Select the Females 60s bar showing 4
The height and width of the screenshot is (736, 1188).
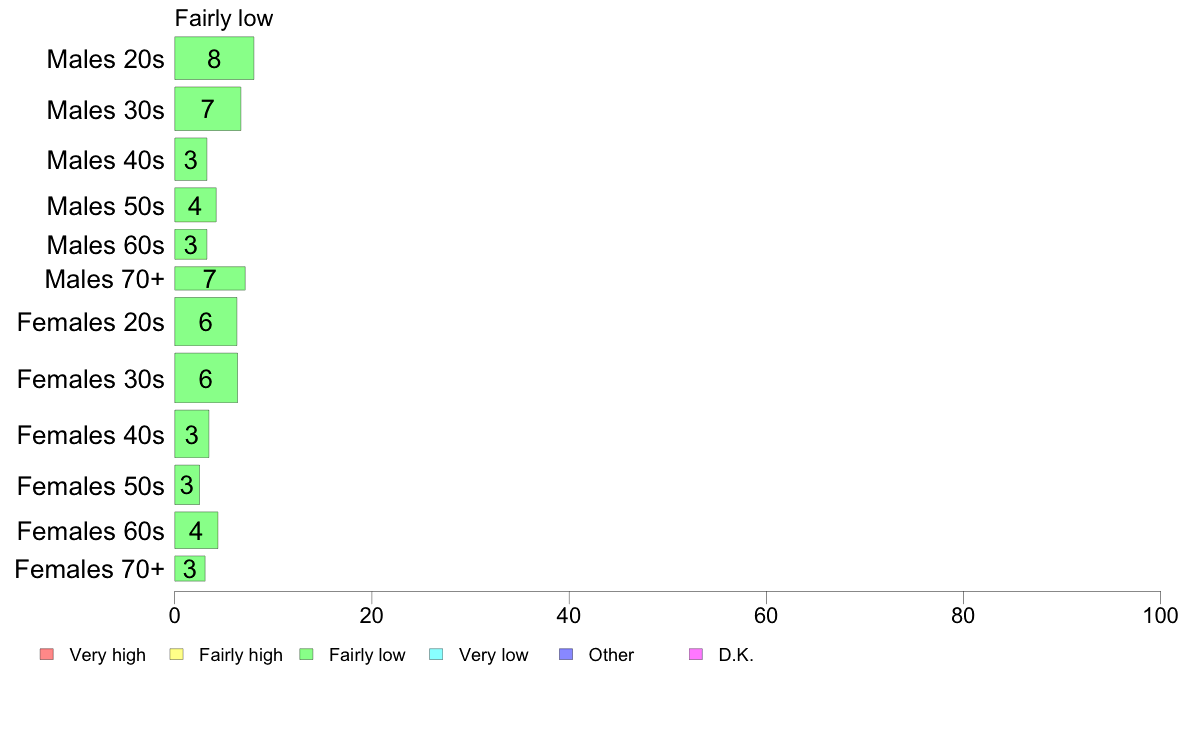(196, 531)
